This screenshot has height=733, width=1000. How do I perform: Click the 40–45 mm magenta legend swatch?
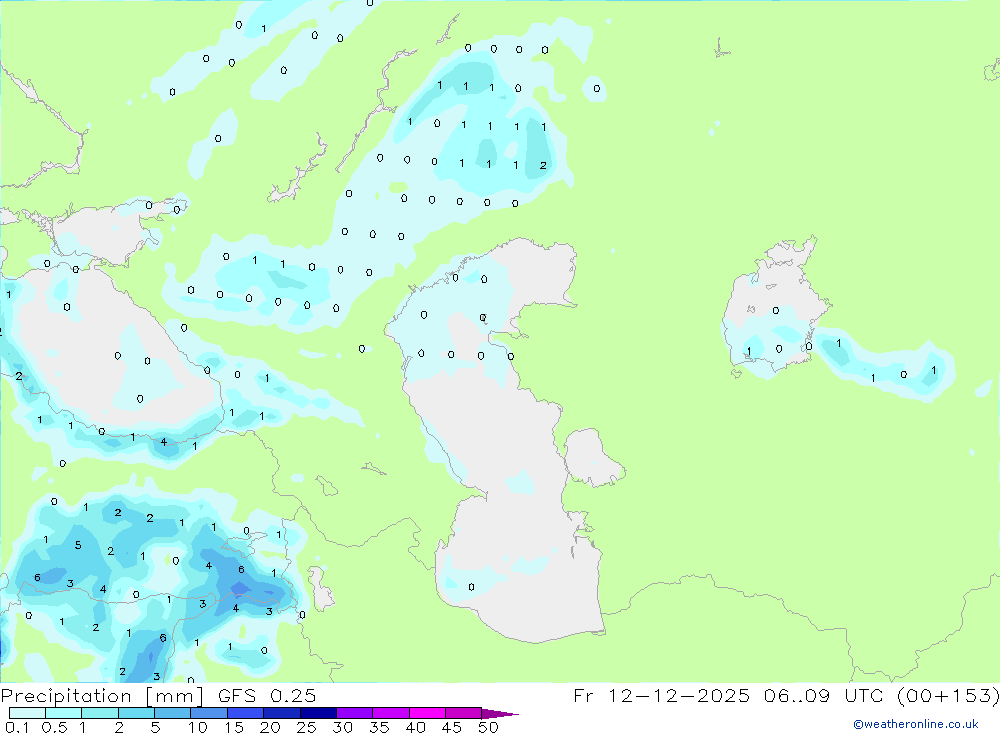point(427,713)
